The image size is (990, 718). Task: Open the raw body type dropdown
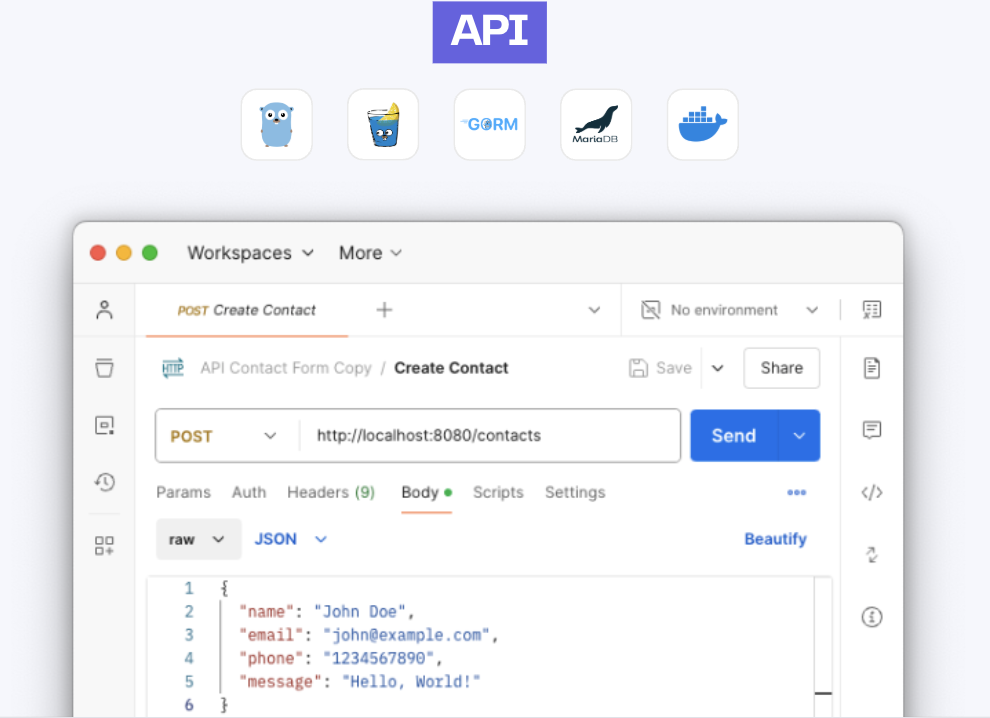pyautogui.click(x=198, y=539)
